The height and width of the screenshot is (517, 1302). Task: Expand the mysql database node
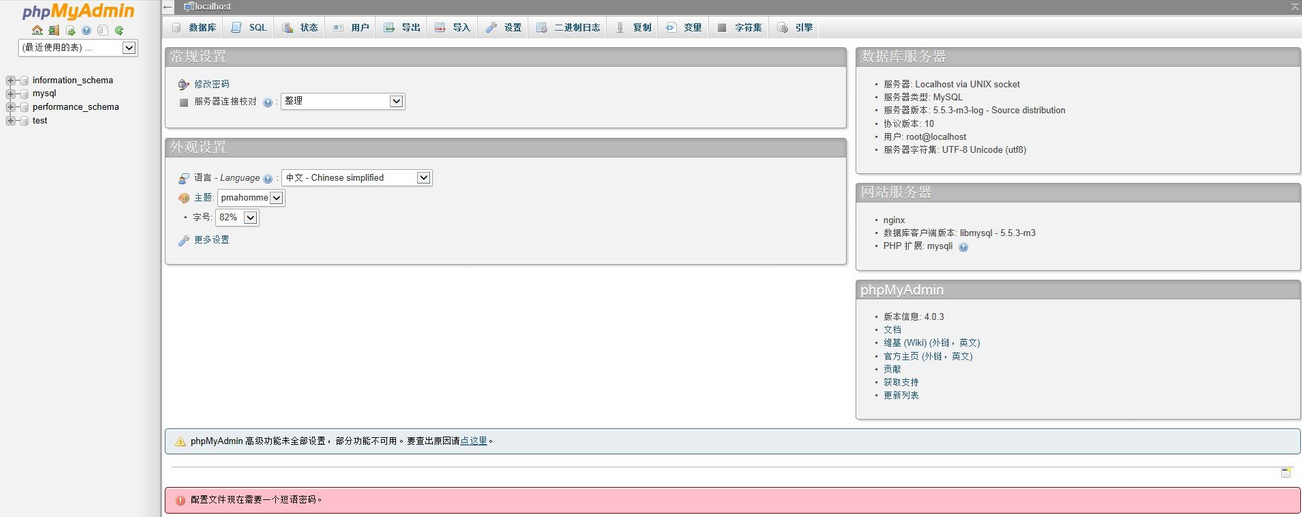point(10,94)
